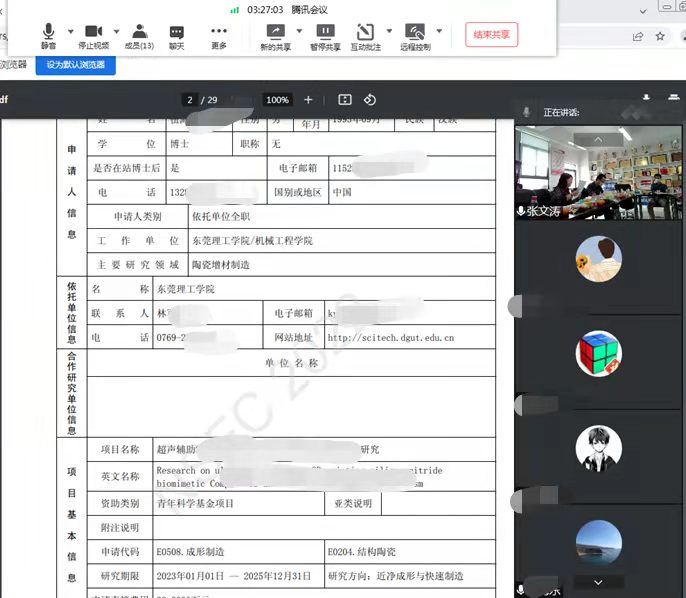Pause sharing with 暂停共享 button
The height and width of the screenshot is (598, 686).
click(x=325, y=35)
